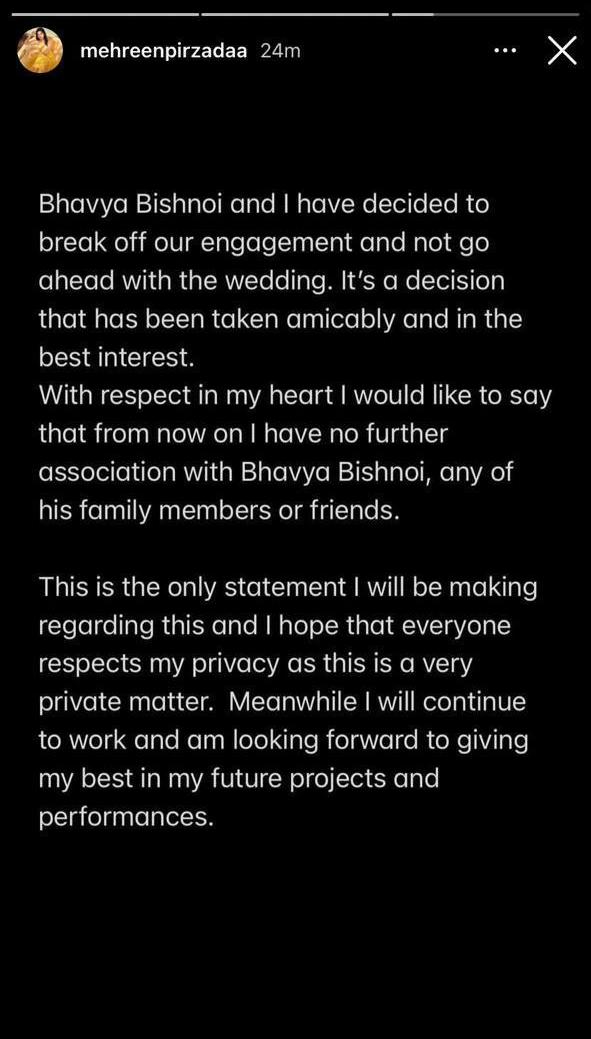
Task: Click the close X to exit the story
Action: point(561,50)
